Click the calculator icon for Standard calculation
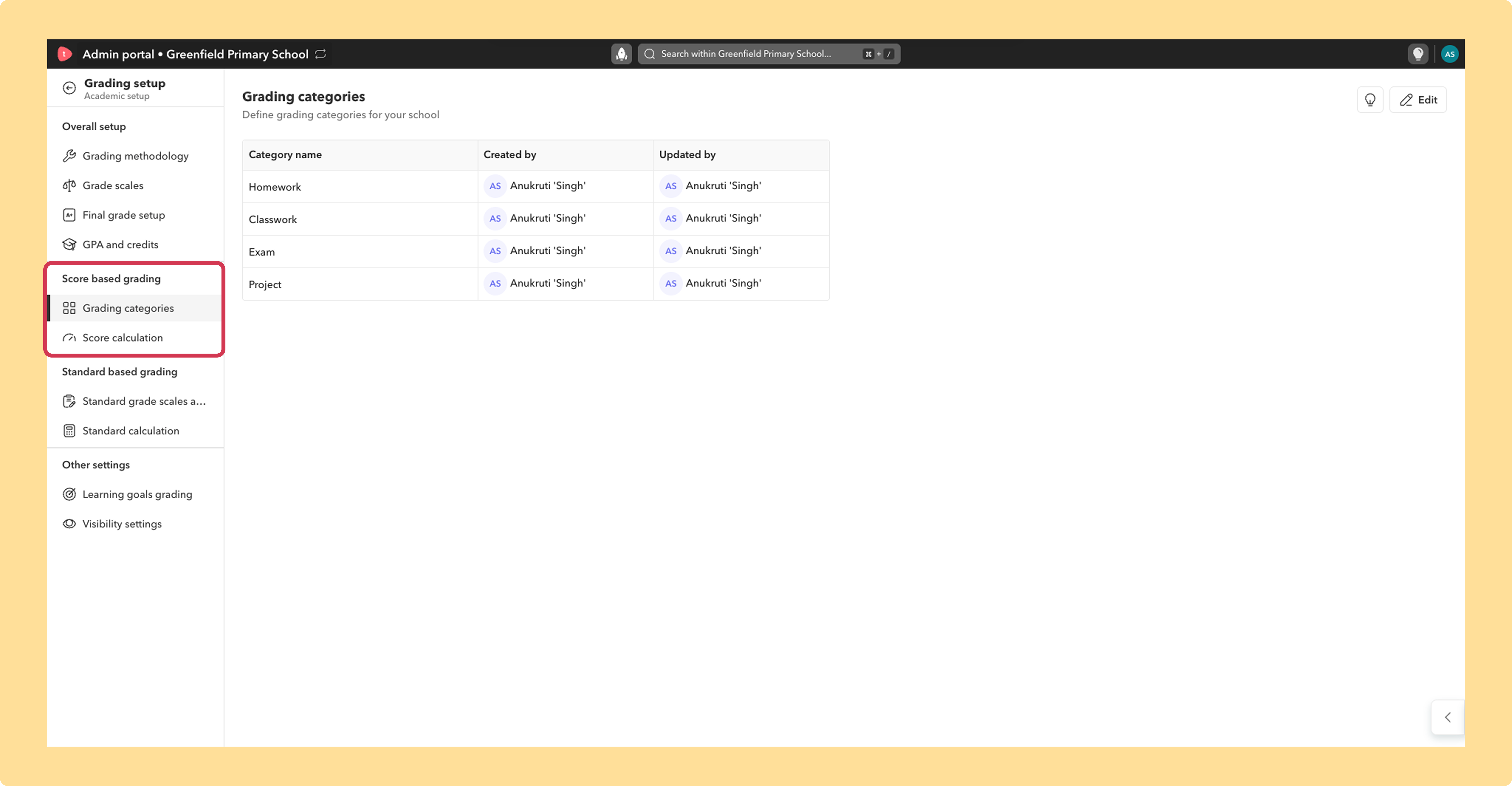Screen dimensions: 1512x786 coord(69,431)
